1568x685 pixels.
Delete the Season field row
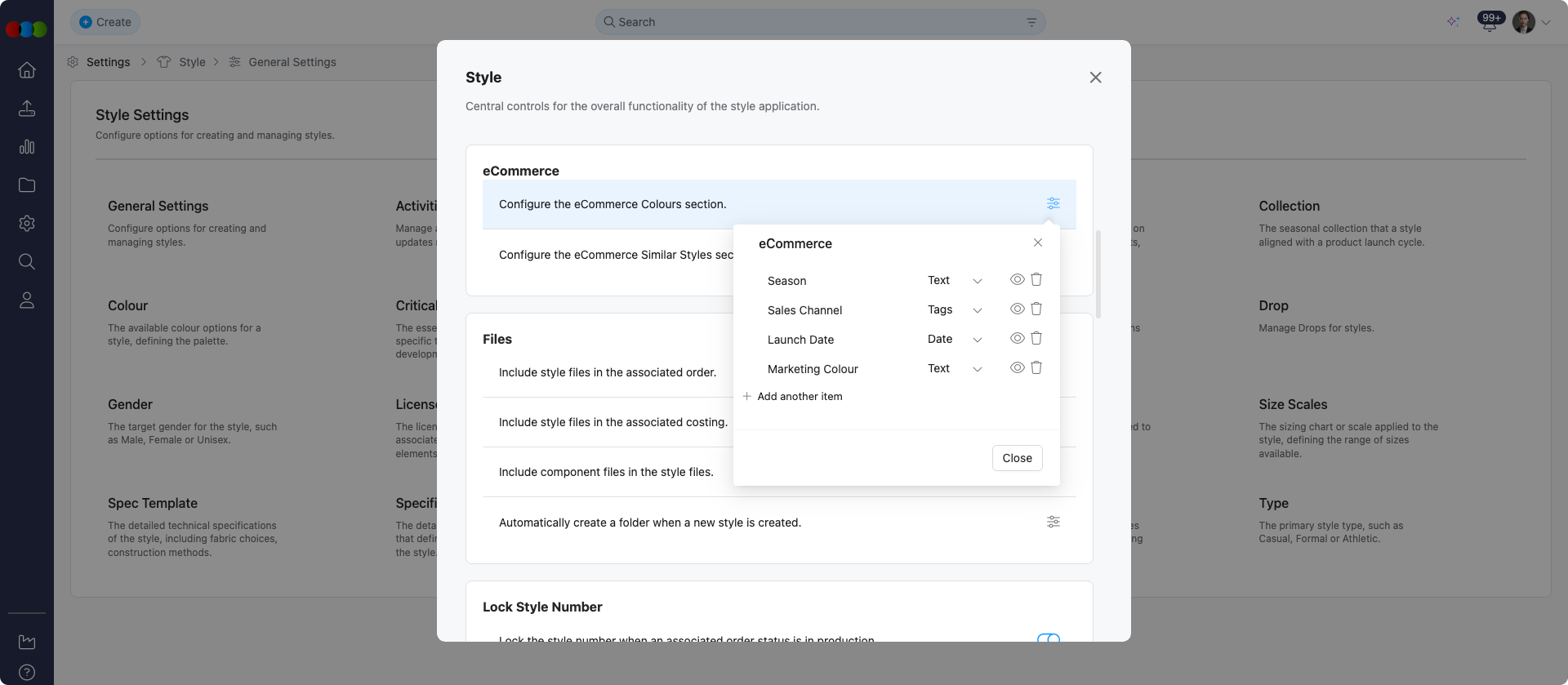(x=1036, y=280)
